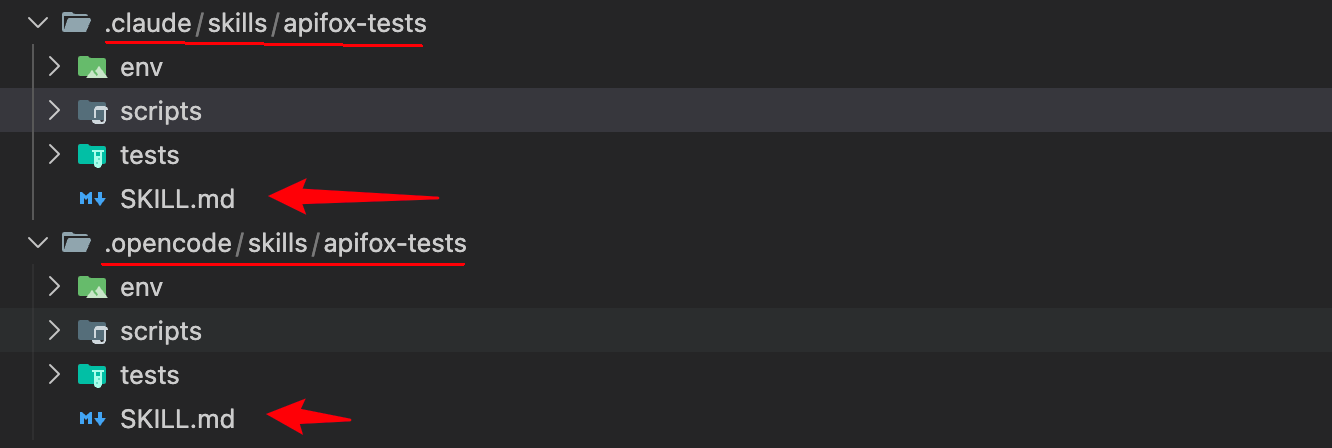Collapse the .claude/skills/apifox-tests folder chevron
1332x448 pixels.
tap(38, 23)
